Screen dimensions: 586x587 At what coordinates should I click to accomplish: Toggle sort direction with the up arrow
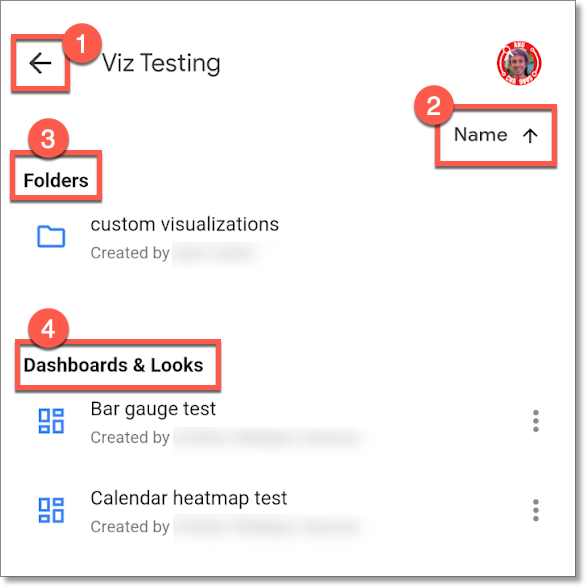[x=530, y=136]
